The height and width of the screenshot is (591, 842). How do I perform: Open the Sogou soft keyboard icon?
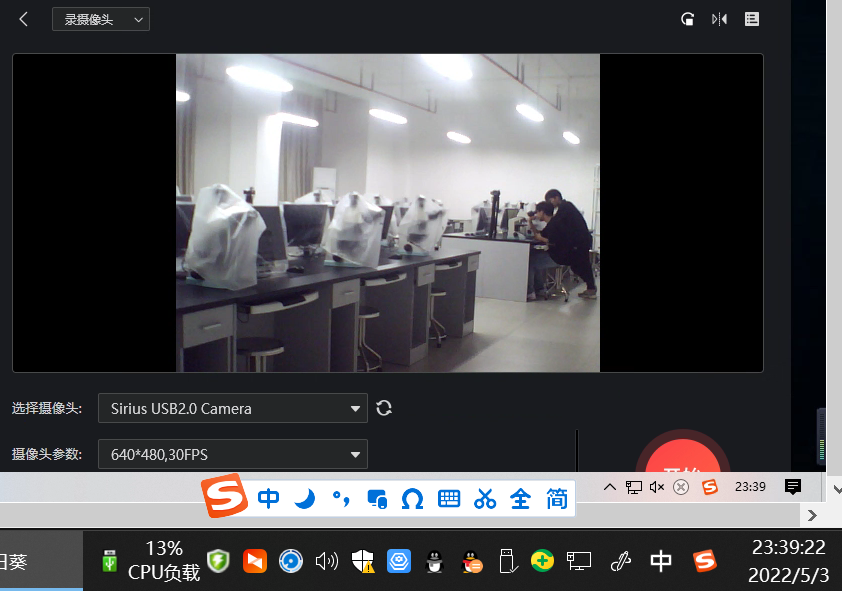pos(449,498)
